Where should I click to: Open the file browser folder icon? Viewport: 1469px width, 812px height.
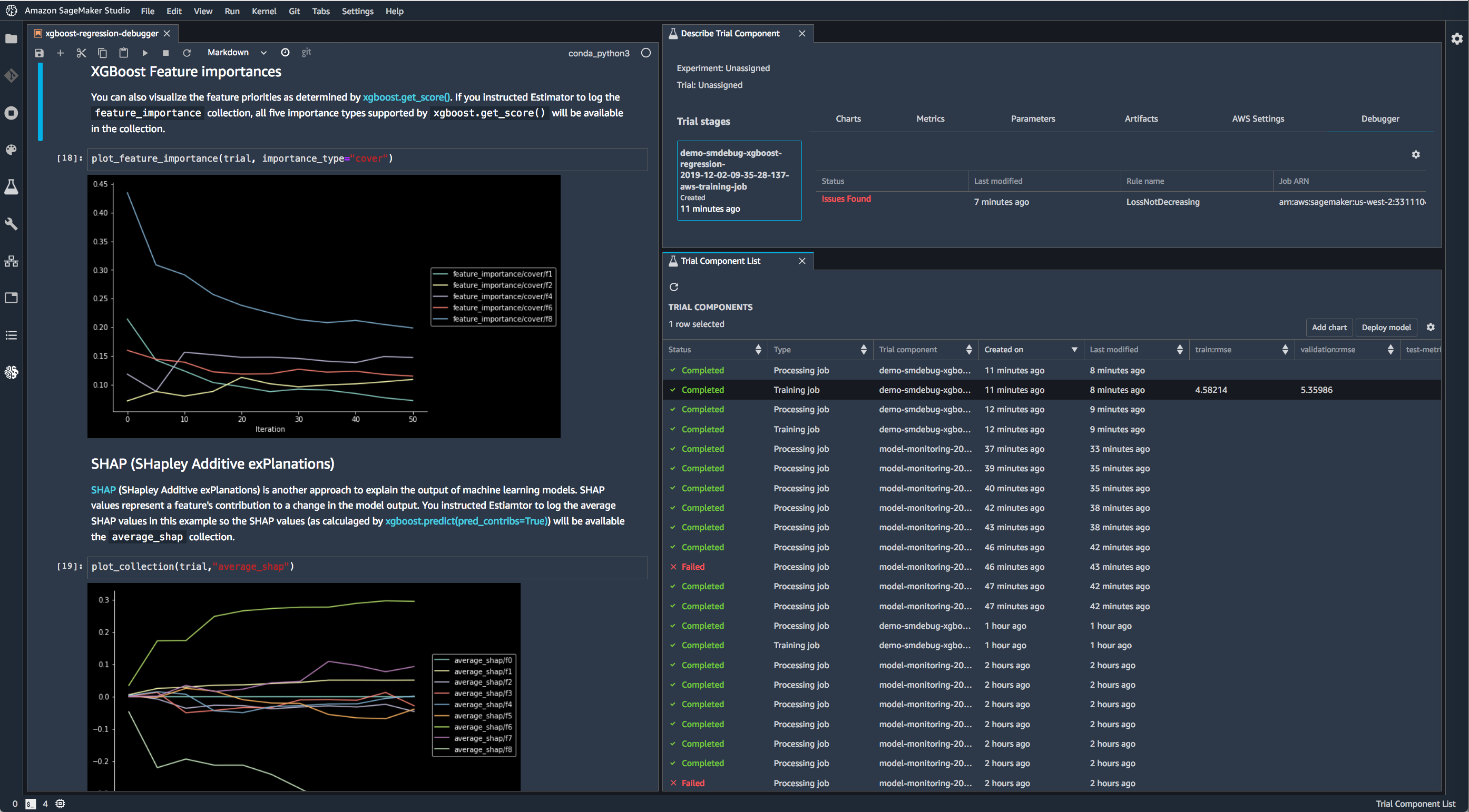12,39
